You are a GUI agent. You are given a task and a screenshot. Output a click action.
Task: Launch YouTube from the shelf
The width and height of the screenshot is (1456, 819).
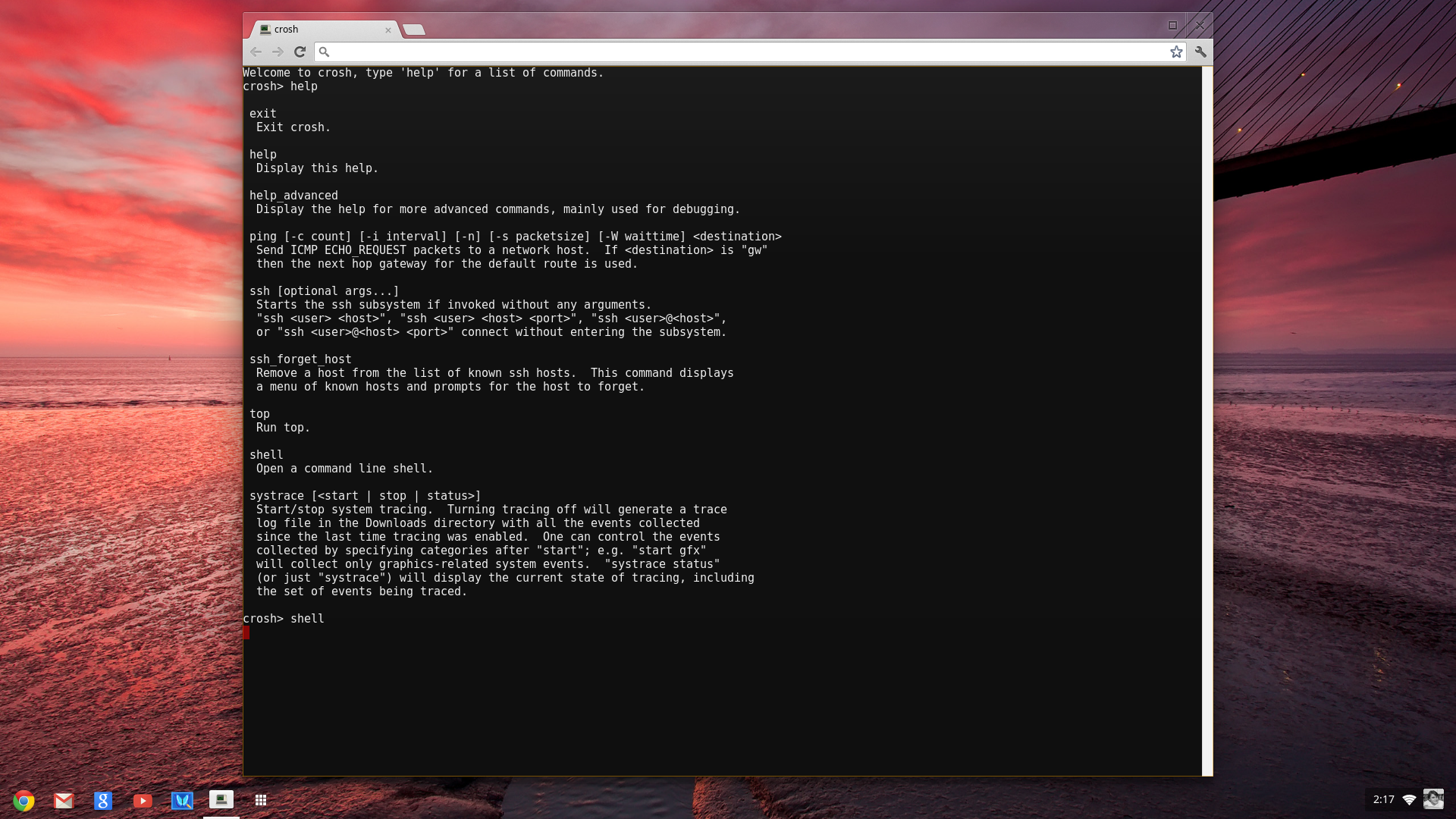(x=143, y=800)
